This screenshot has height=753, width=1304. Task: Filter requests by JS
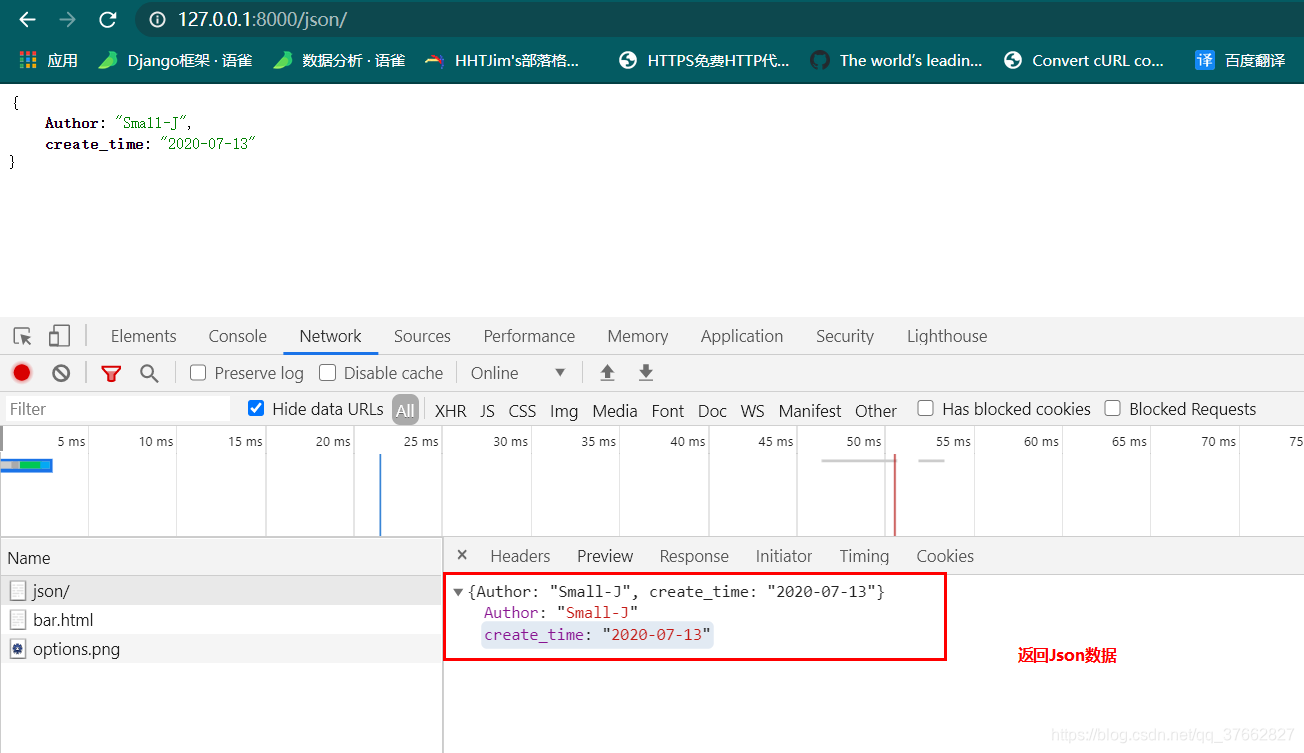[487, 410]
